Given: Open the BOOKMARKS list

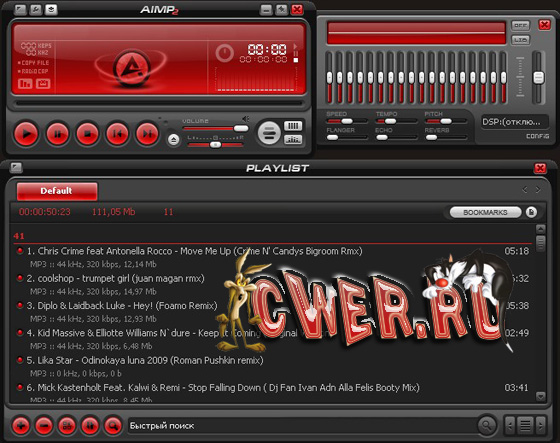Looking at the screenshot, I should pyautogui.click(x=485, y=212).
